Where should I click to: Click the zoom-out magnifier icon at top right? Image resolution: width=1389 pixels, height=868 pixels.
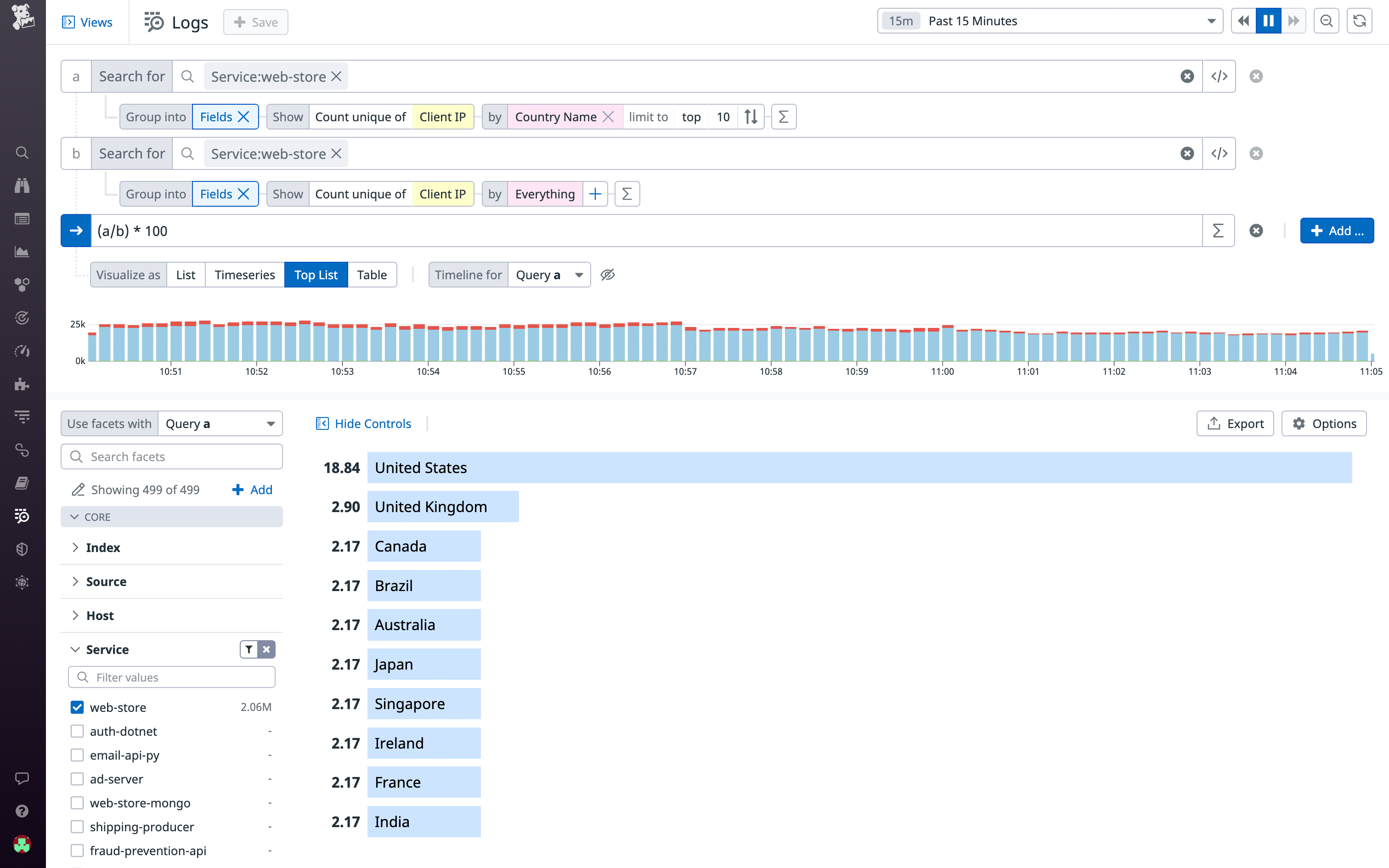(x=1326, y=21)
